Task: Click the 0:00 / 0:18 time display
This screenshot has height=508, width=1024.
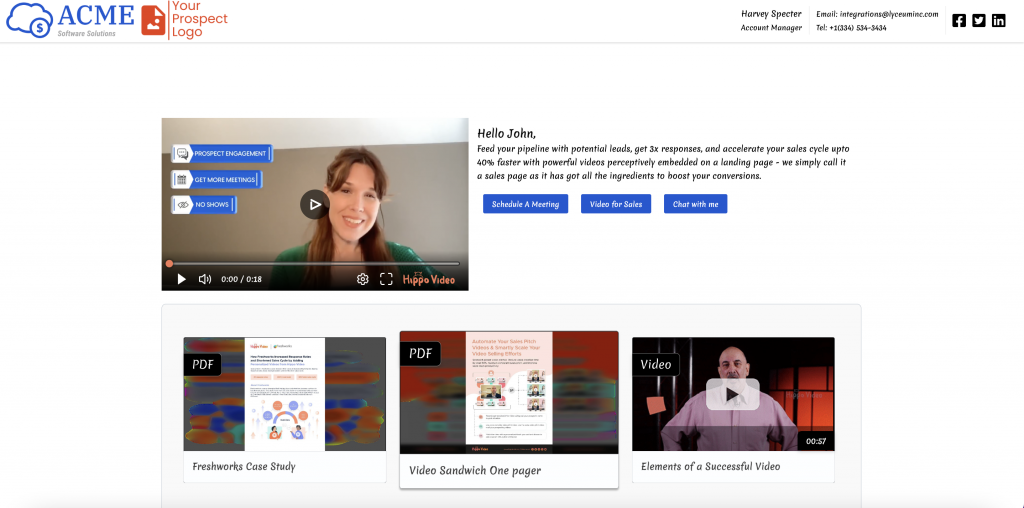Action: (x=241, y=279)
